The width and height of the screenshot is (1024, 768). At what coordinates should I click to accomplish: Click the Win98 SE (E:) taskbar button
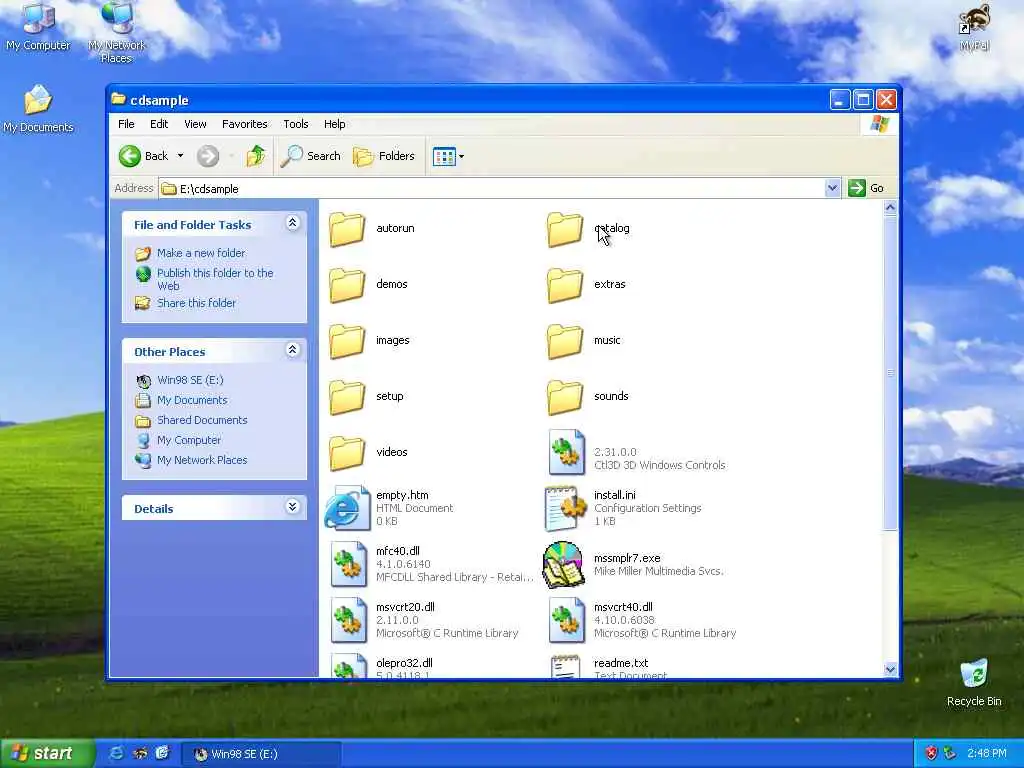click(x=261, y=754)
